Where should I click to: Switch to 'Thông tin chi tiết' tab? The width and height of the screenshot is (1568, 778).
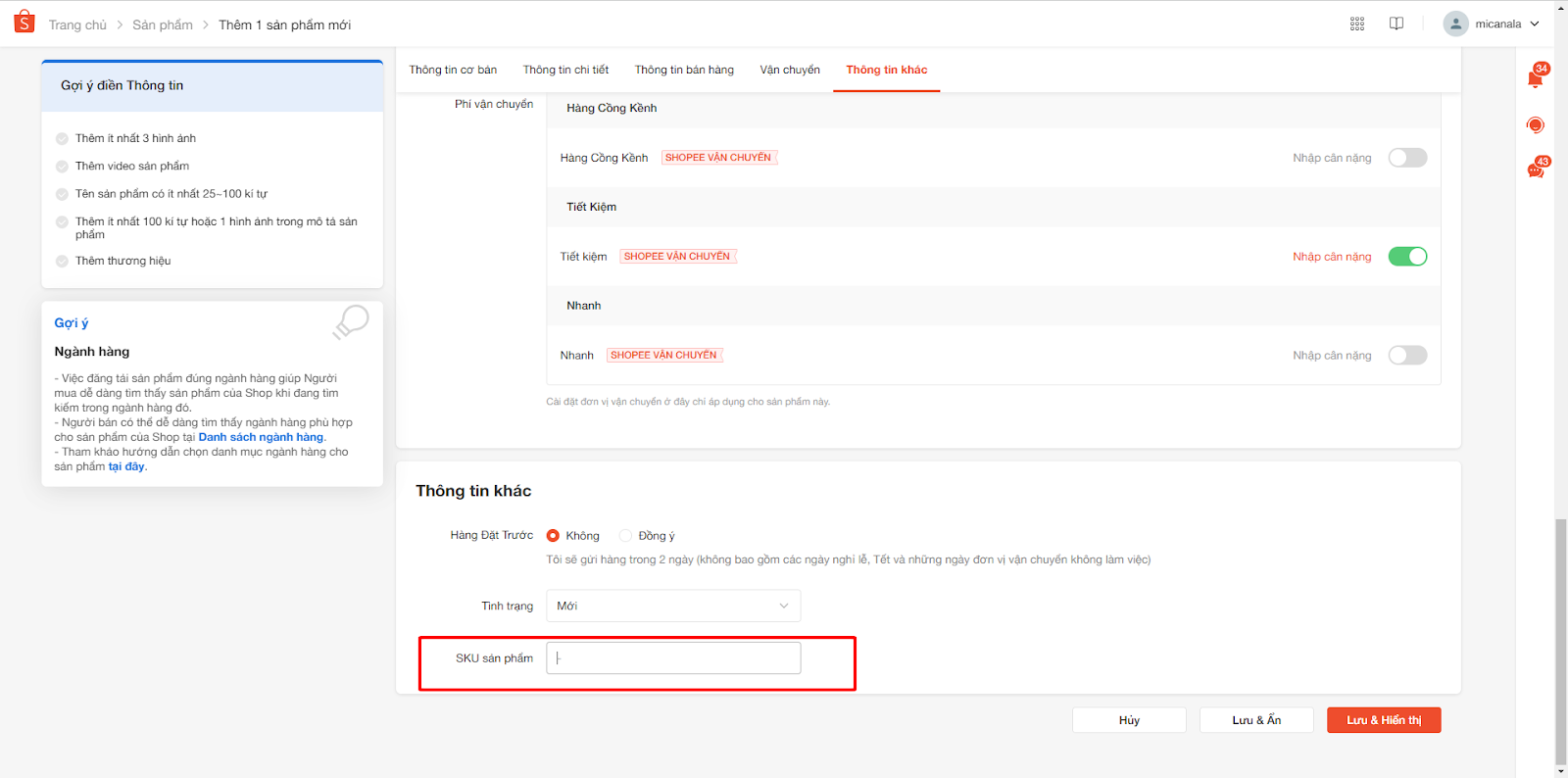(565, 70)
